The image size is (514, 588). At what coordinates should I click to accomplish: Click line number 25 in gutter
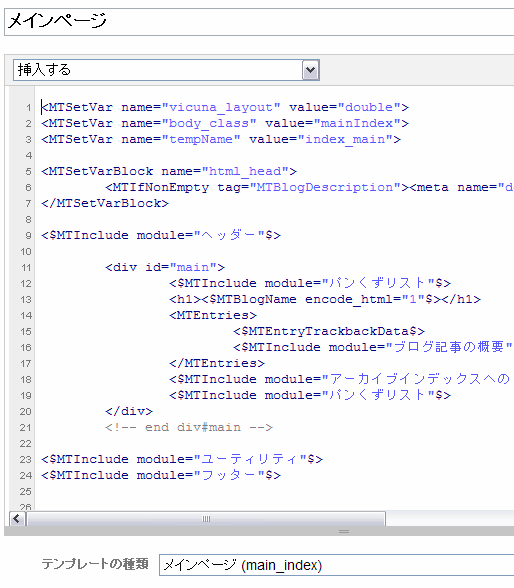click(x=26, y=492)
